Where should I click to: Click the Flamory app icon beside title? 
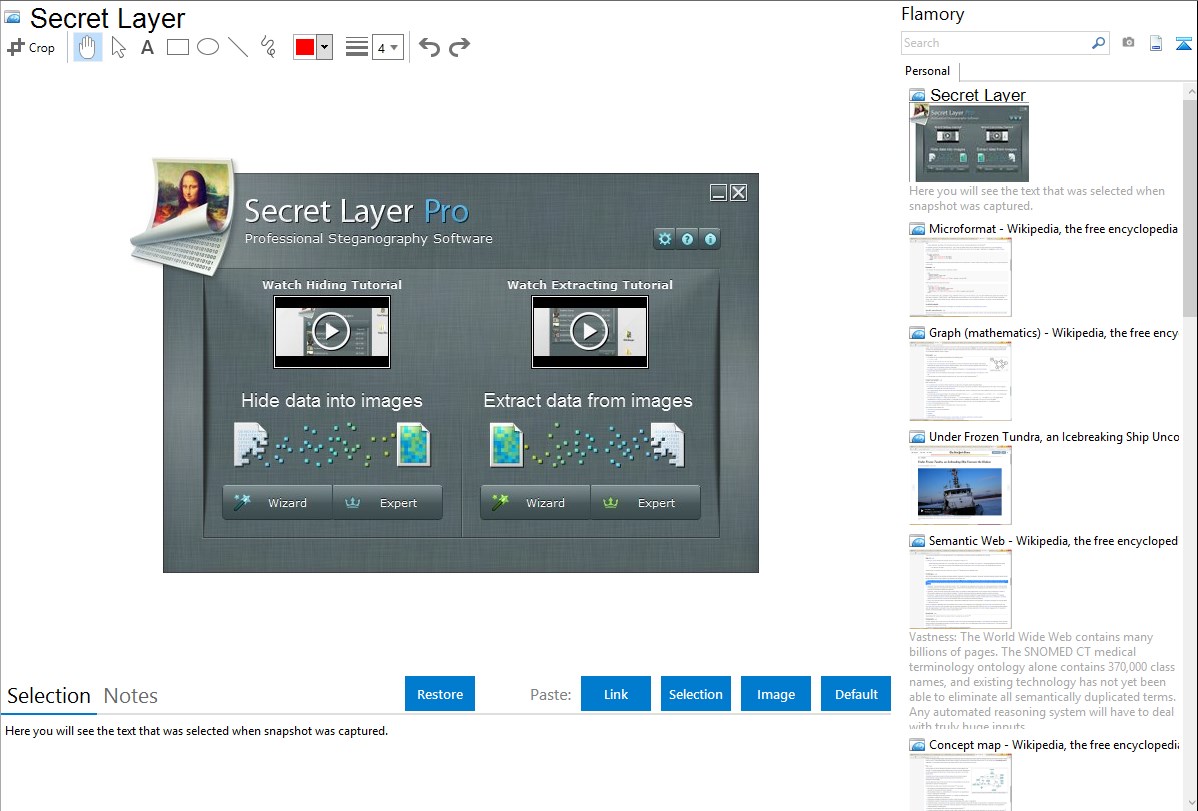pos(13,17)
